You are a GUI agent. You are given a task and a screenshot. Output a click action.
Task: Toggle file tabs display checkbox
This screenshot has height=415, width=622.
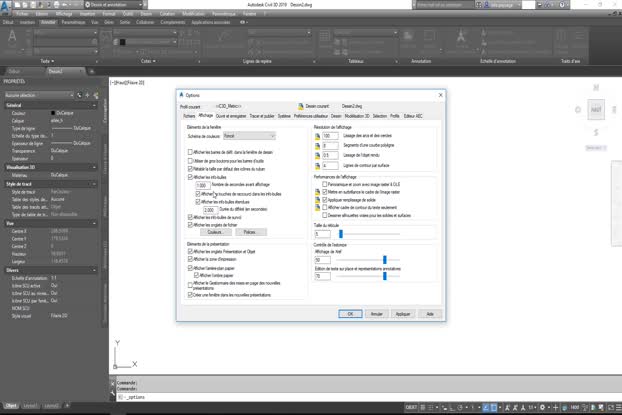tap(190, 225)
